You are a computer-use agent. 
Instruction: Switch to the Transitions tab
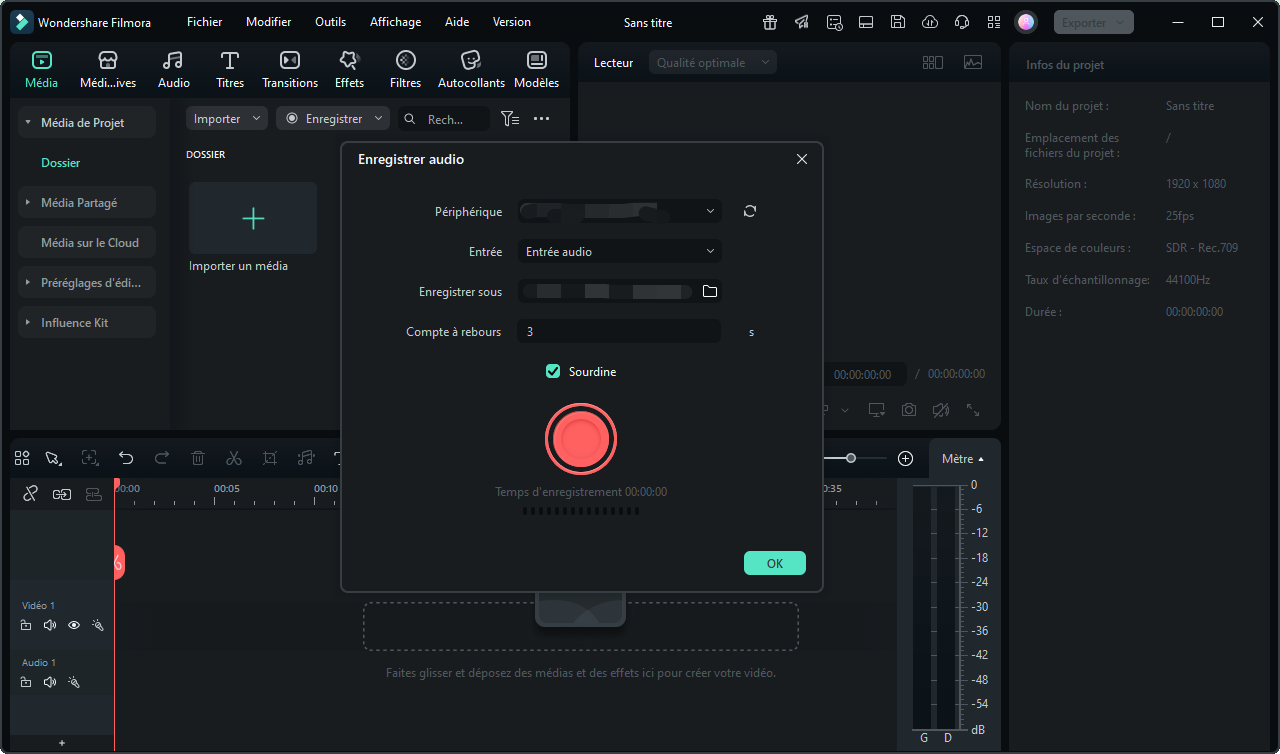290,70
